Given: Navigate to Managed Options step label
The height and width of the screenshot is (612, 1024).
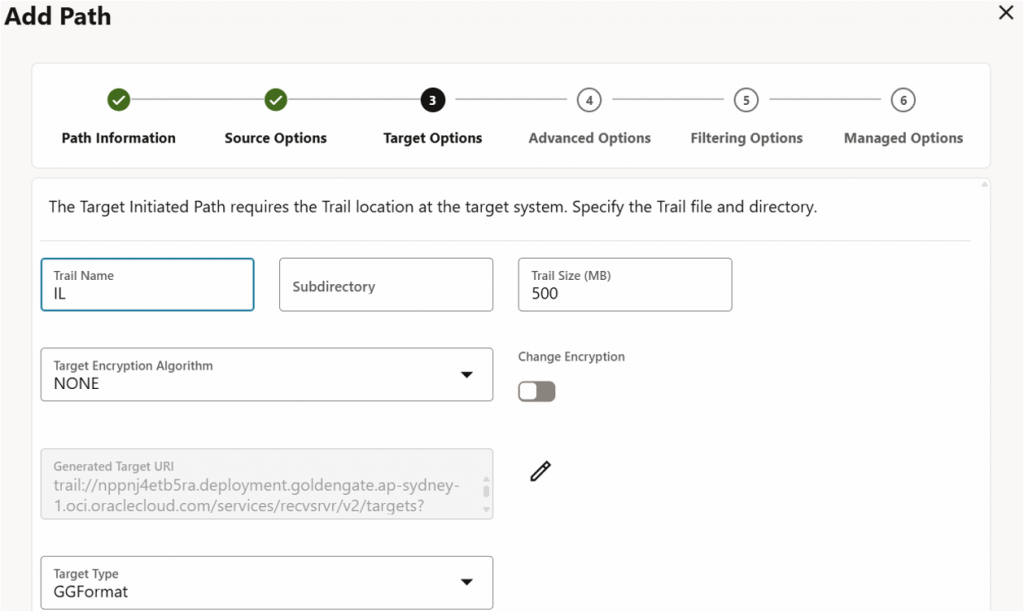Looking at the screenshot, I should [x=903, y=138].
